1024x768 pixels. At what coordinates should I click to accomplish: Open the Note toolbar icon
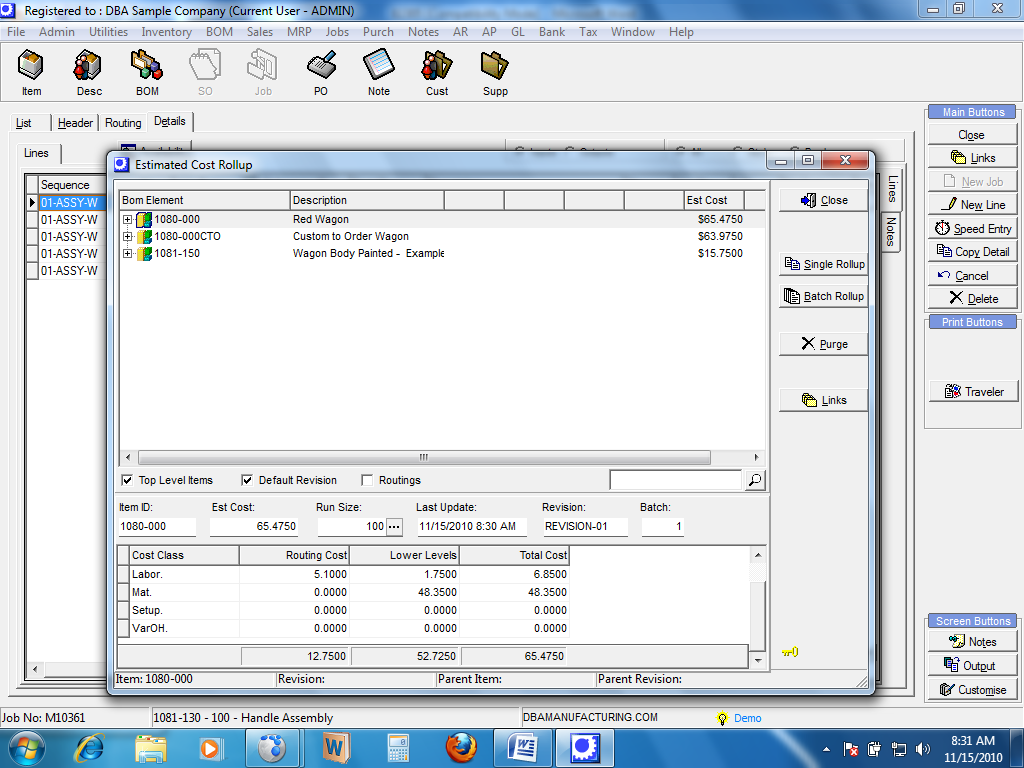point(379,74)
